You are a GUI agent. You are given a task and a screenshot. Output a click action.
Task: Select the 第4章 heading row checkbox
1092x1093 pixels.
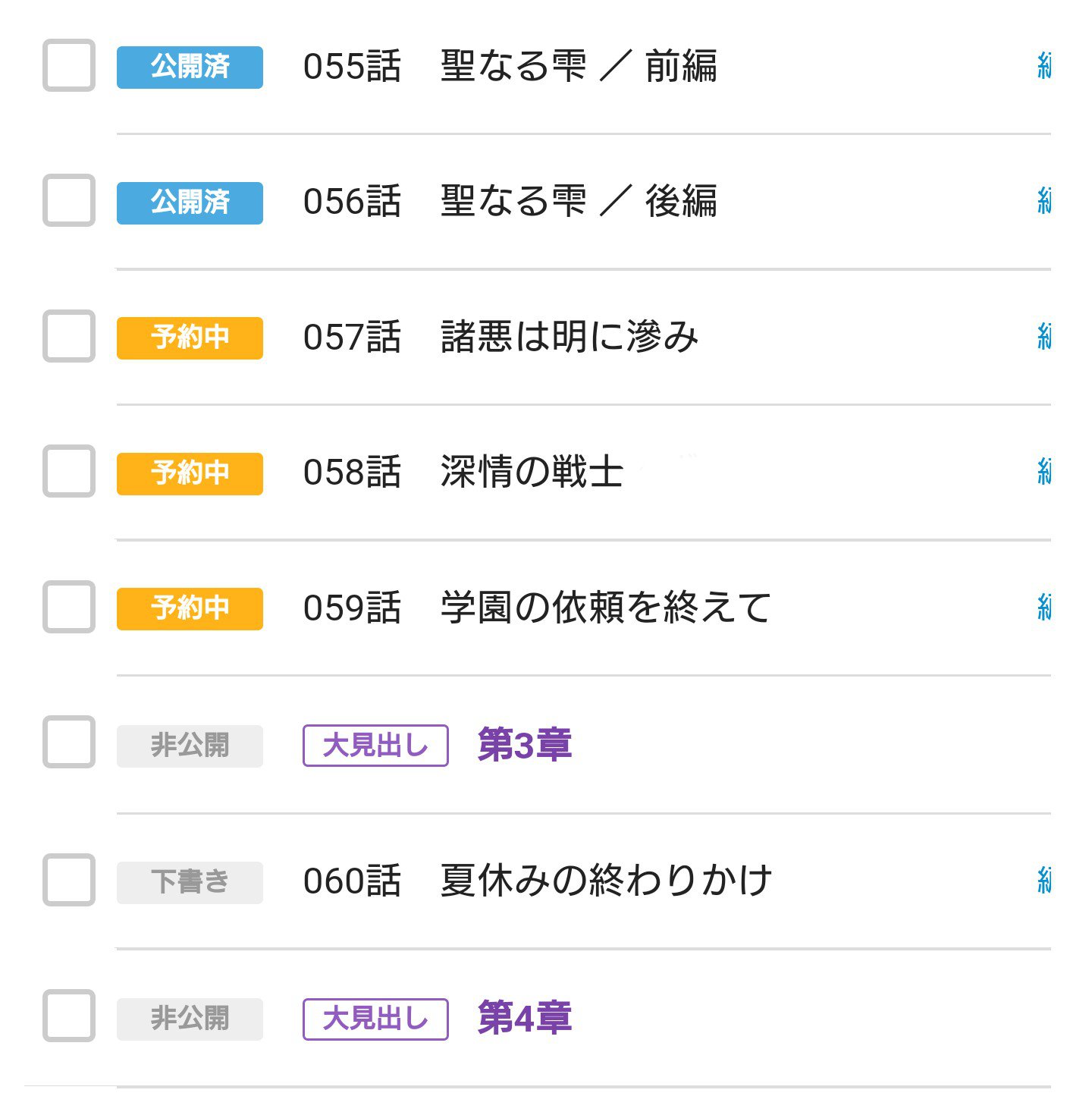click(x=69, y=1016)
